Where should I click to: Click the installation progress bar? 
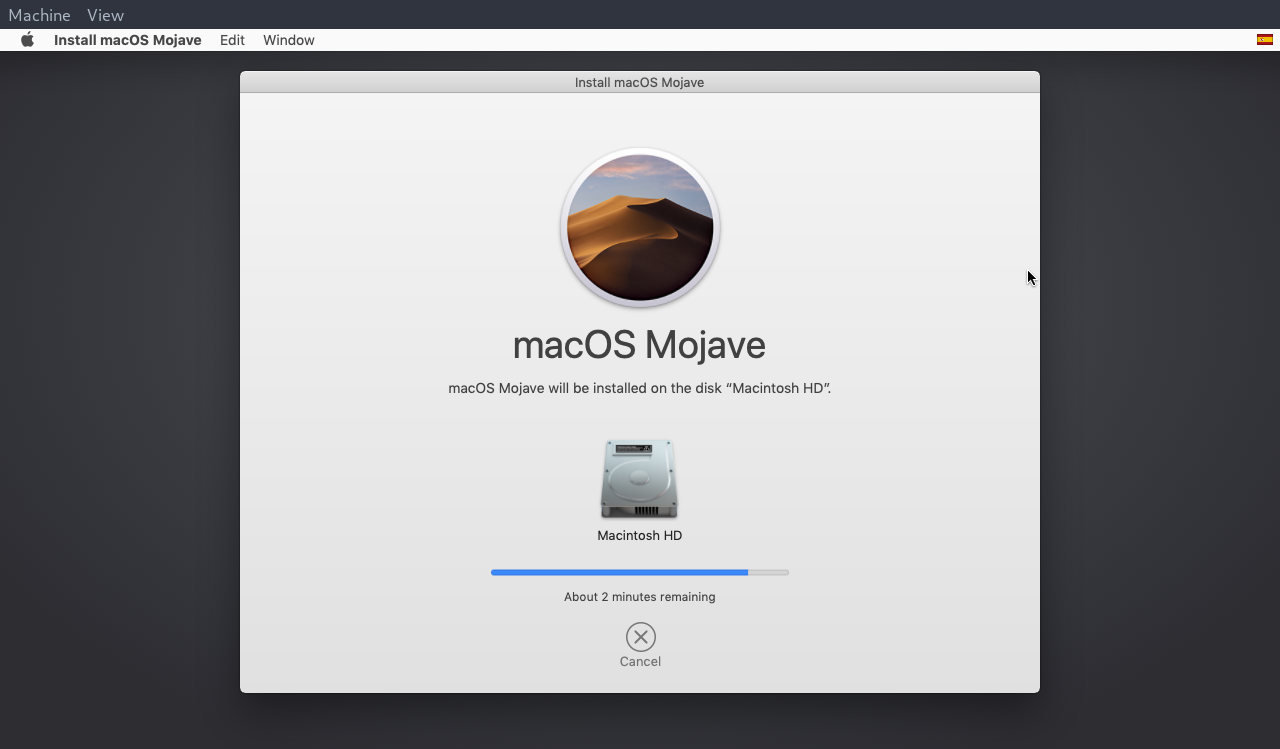tap(640, 572)
